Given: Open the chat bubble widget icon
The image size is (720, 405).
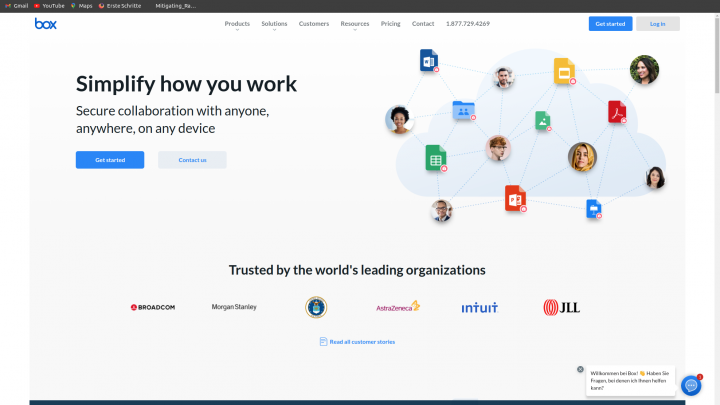Looking at the screenshot, I should tap(691, 386).
